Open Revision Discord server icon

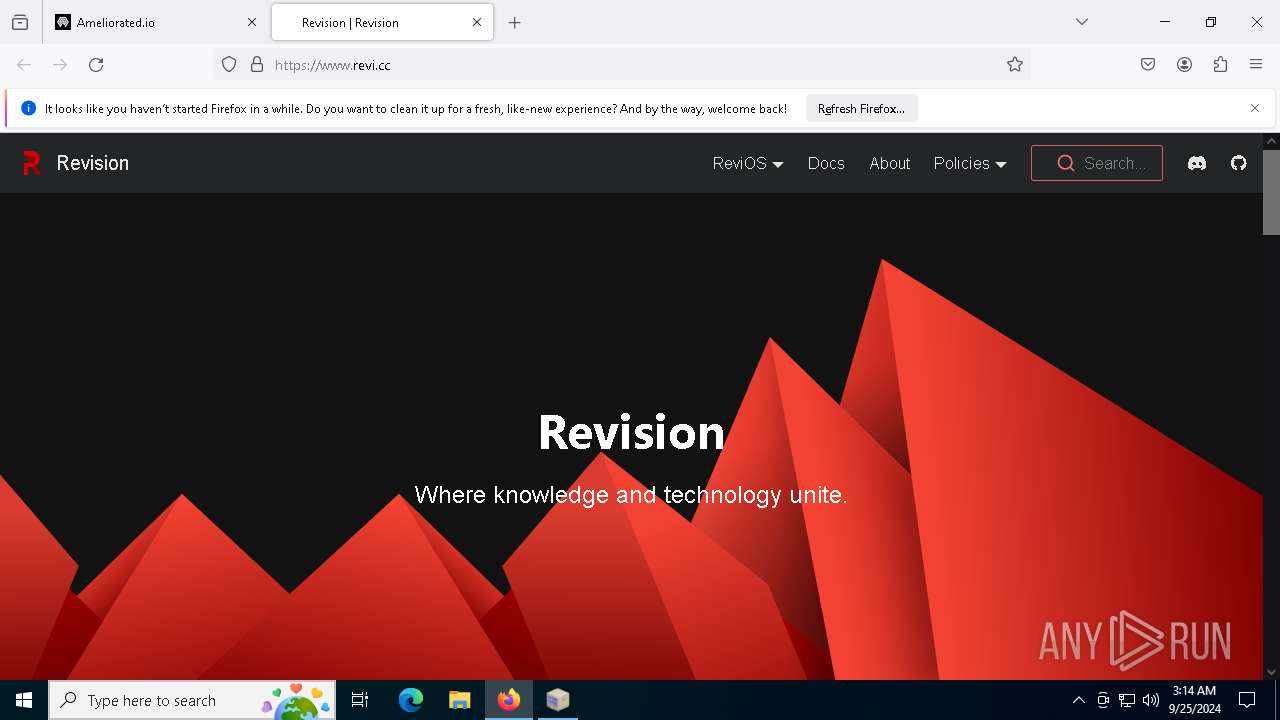1197,163
